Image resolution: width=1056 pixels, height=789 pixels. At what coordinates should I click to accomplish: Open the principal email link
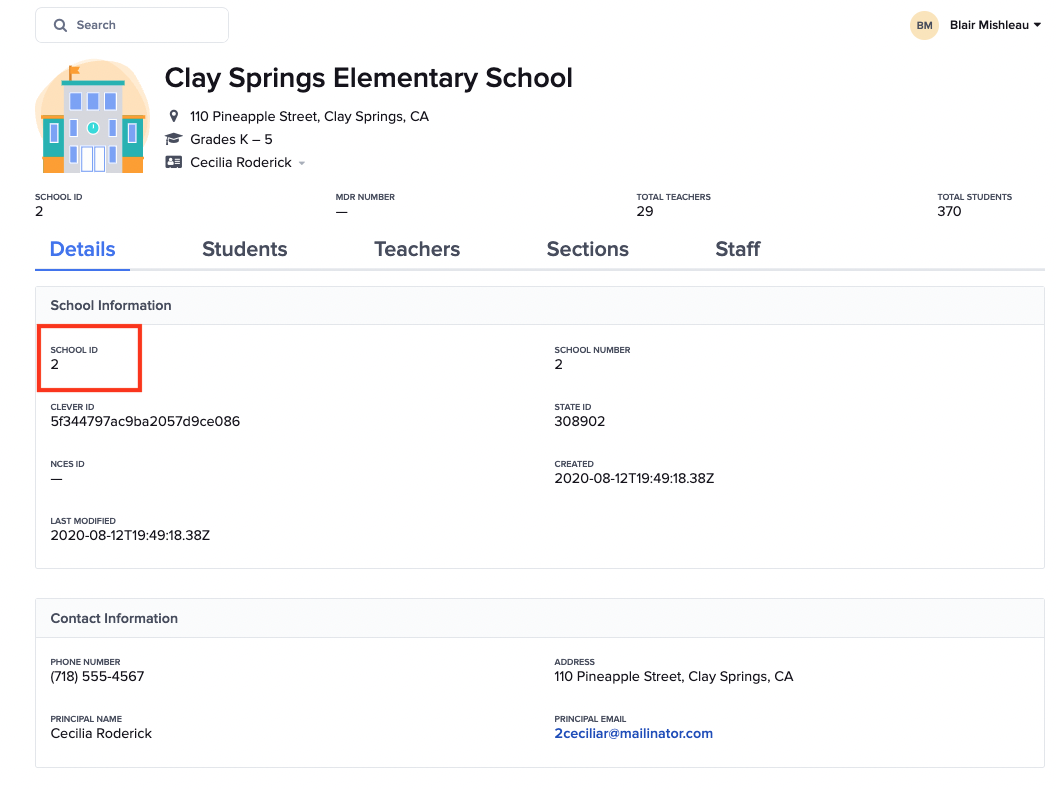[x=633, y=733]
